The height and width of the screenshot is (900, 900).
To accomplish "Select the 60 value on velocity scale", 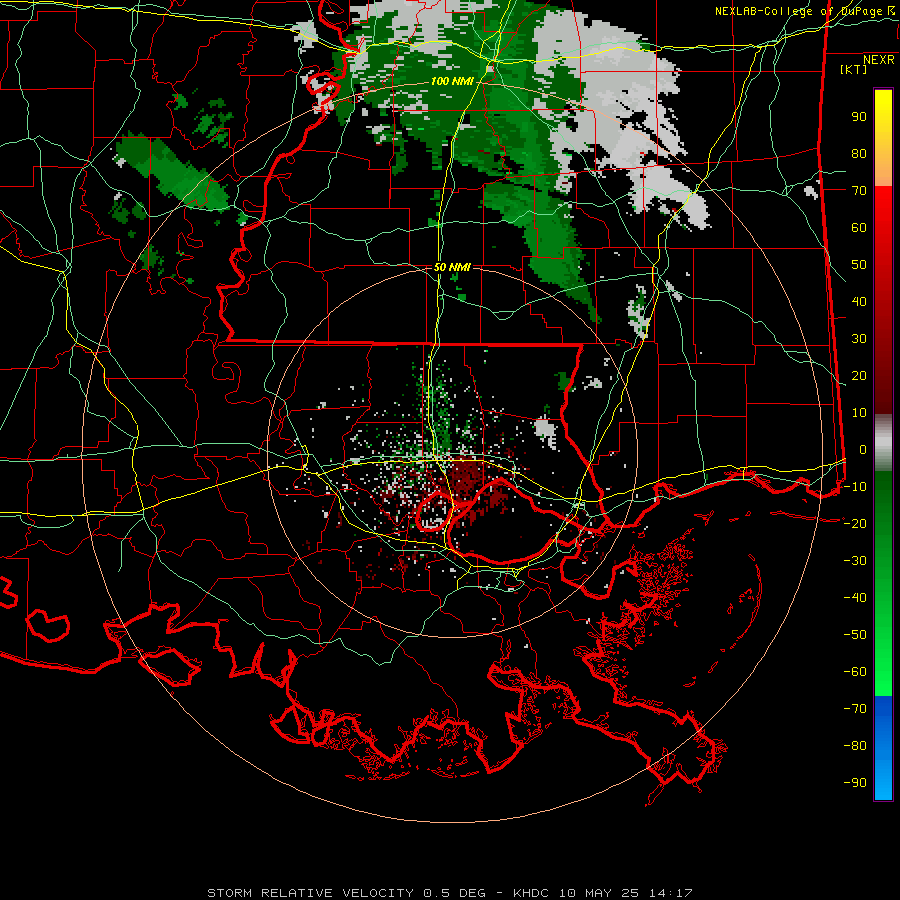I will point(859,227).
